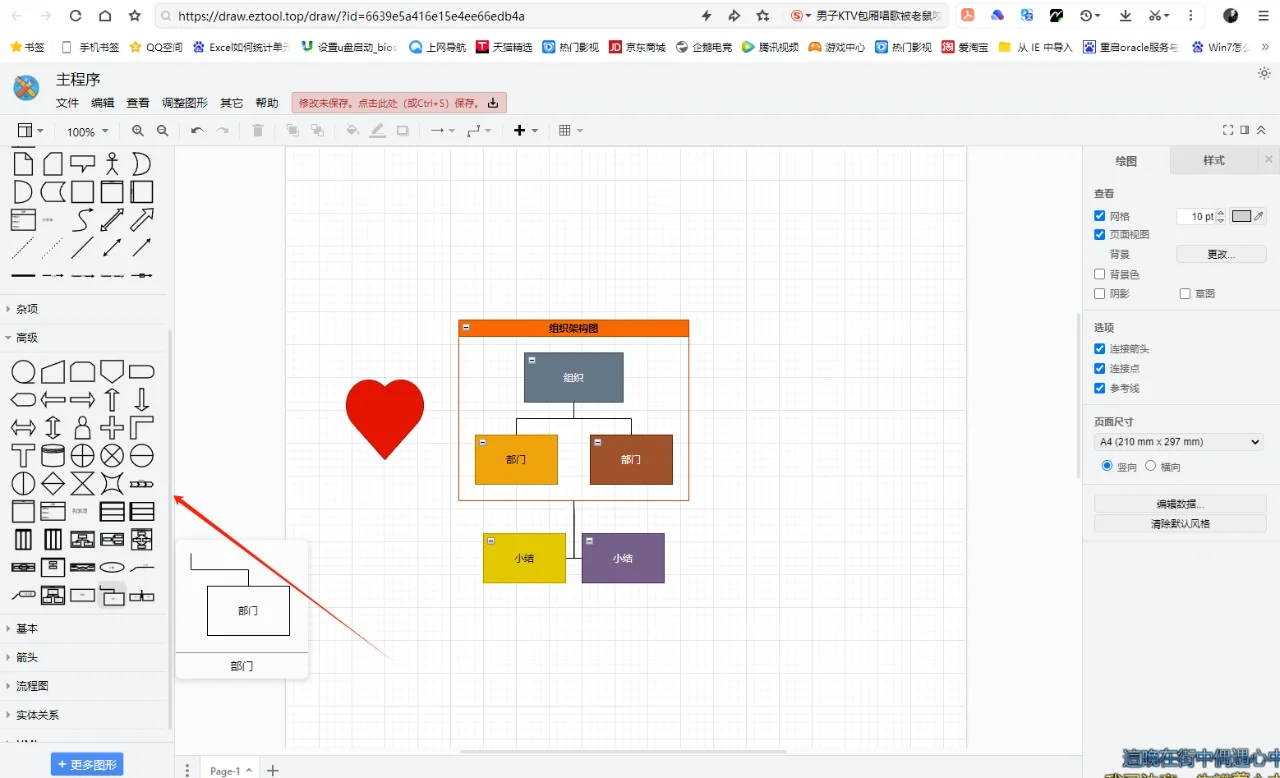Open the 调整图形 menu
Screen dimensions: 1280x778
coord(185,103)
